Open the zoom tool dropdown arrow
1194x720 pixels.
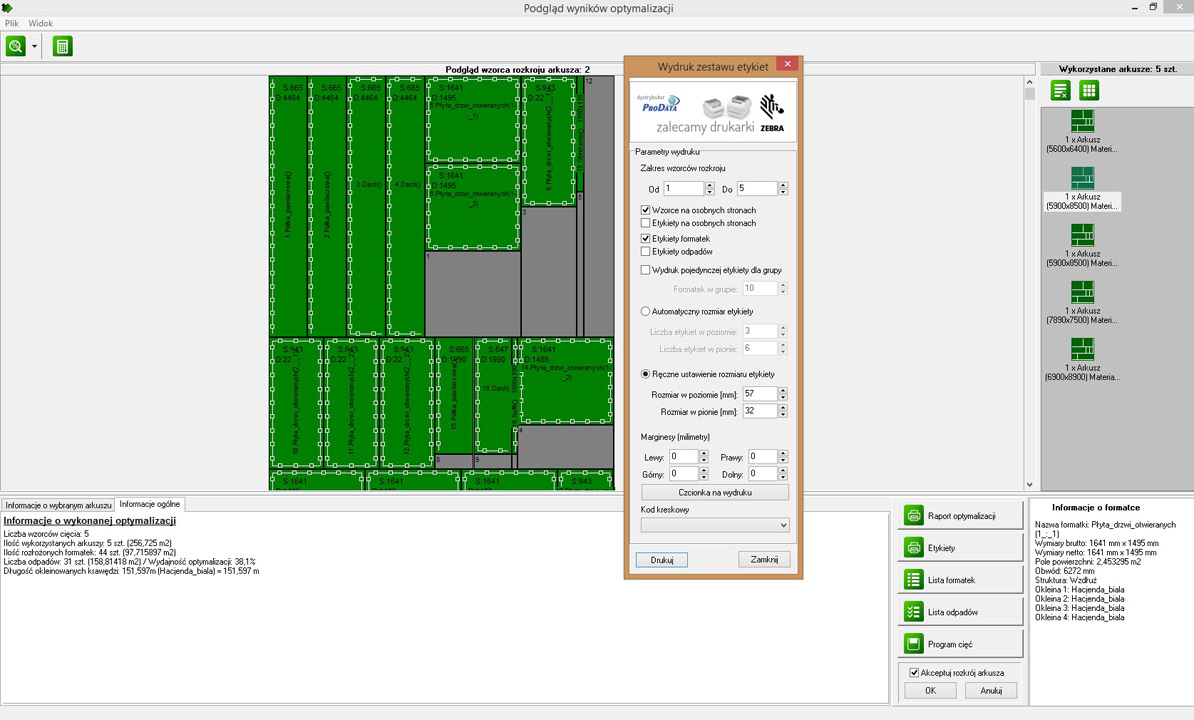[35, 47]
